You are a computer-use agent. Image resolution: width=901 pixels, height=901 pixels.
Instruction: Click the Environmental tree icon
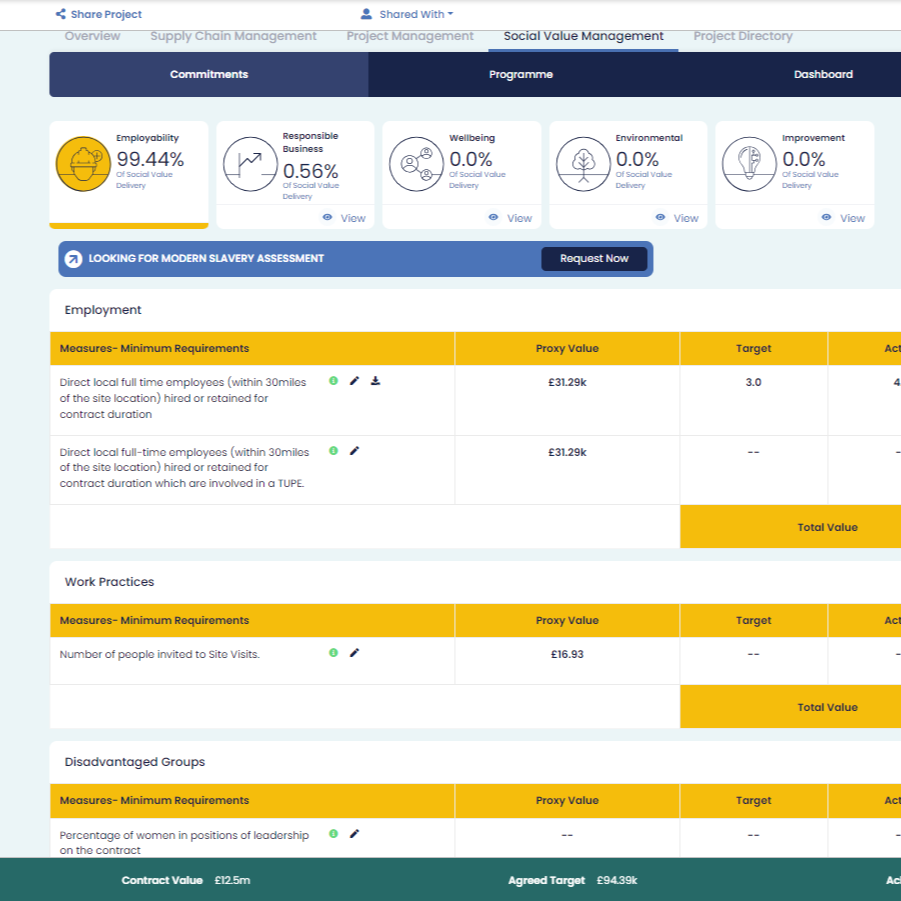pos(583,164)
